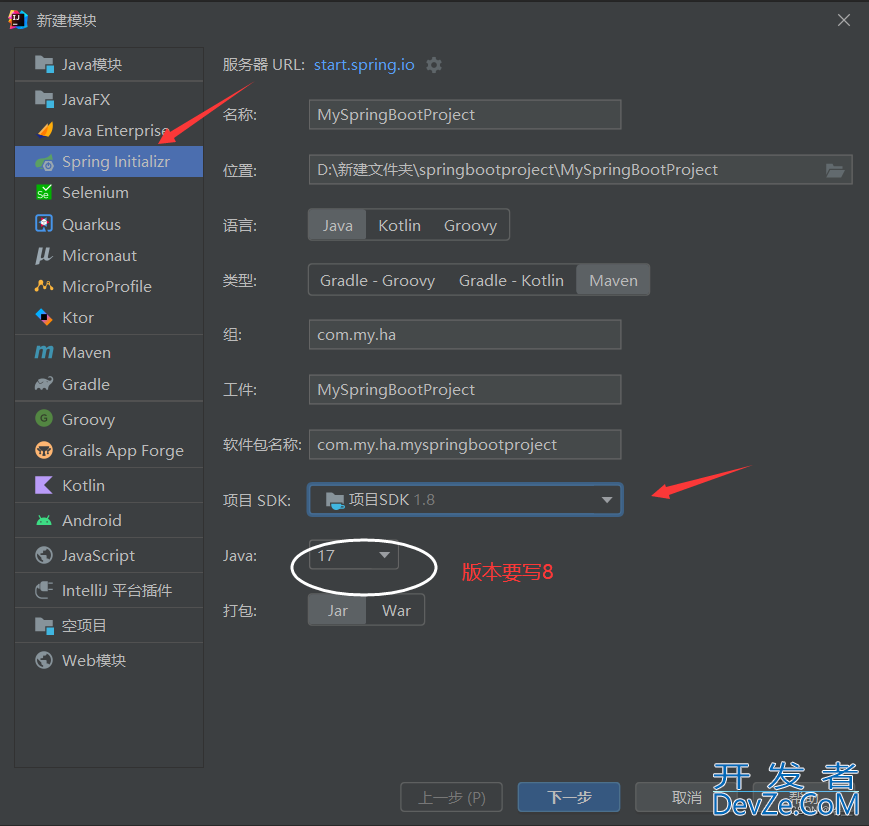This screenshot has width=869, height=826.
Task: Open the Java version 17 dropdown
Action: (x=354, y=555)
